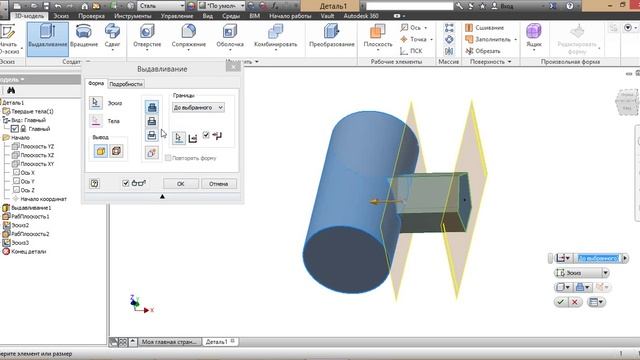Image resolution: width=640 pixels, height=360 pixels.
Task: Switch to the Эскиз ribbon tab
Action: coord(61,16)
